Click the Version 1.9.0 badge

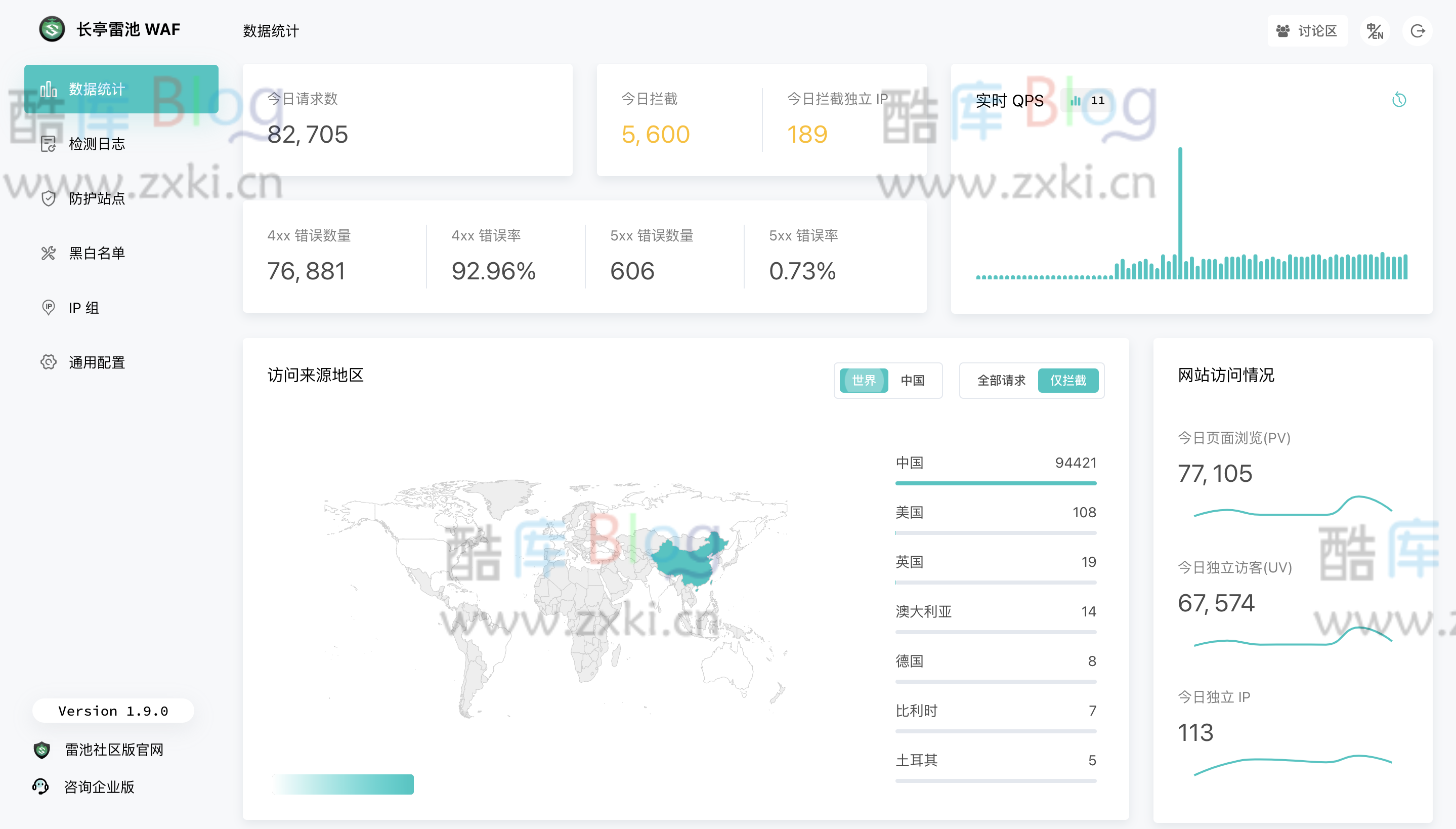tap(113, 710)
